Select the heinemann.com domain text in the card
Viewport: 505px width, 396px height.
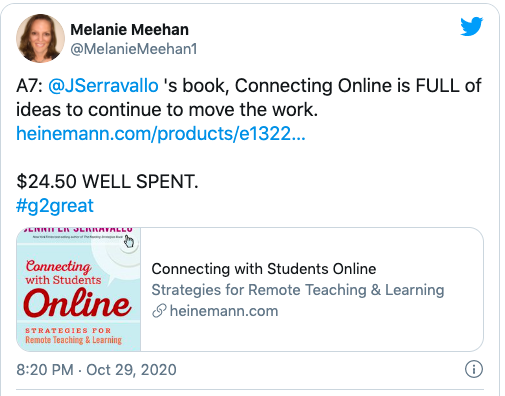pos(224,311)
